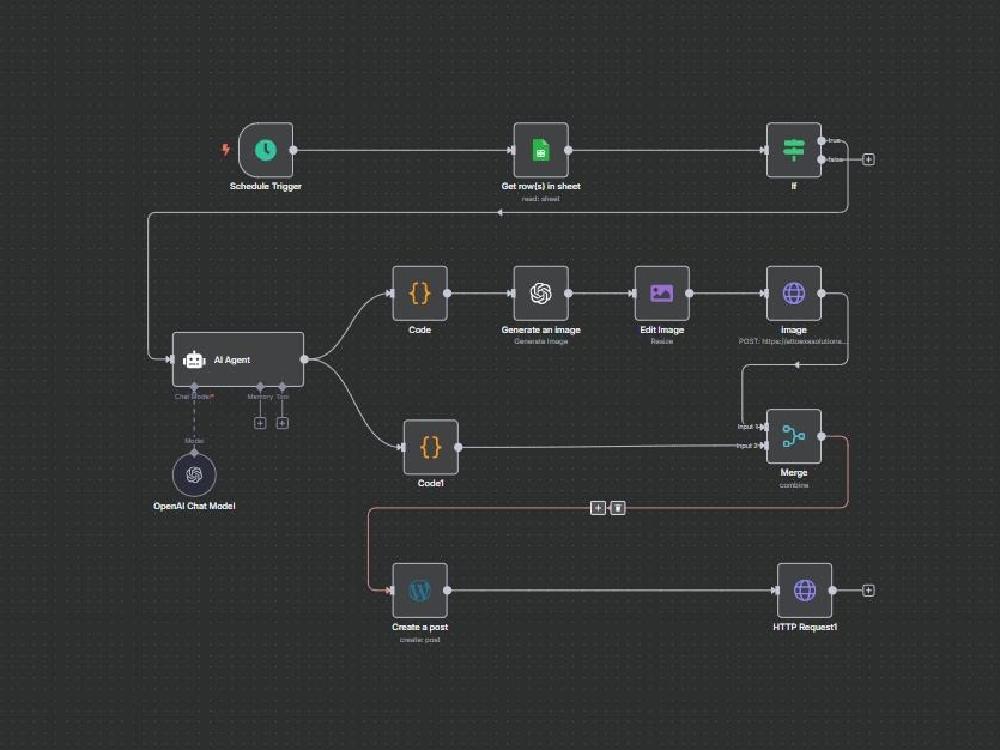The height and width of the screenshot is (750, 1000).
Task: Open the Get row(s) in sheet node
Action: [541, 150]
